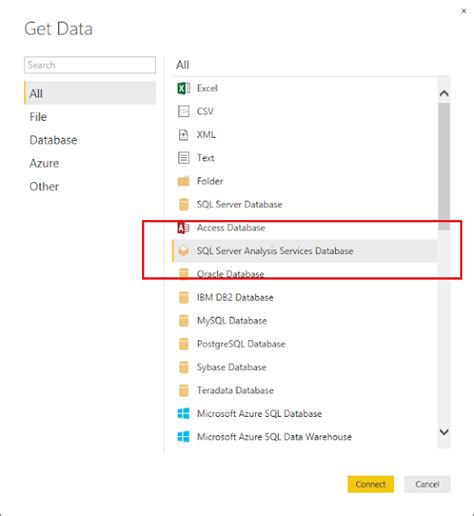
Task: Click the Teradata Database cylinder icon
Action: [183, 390]
